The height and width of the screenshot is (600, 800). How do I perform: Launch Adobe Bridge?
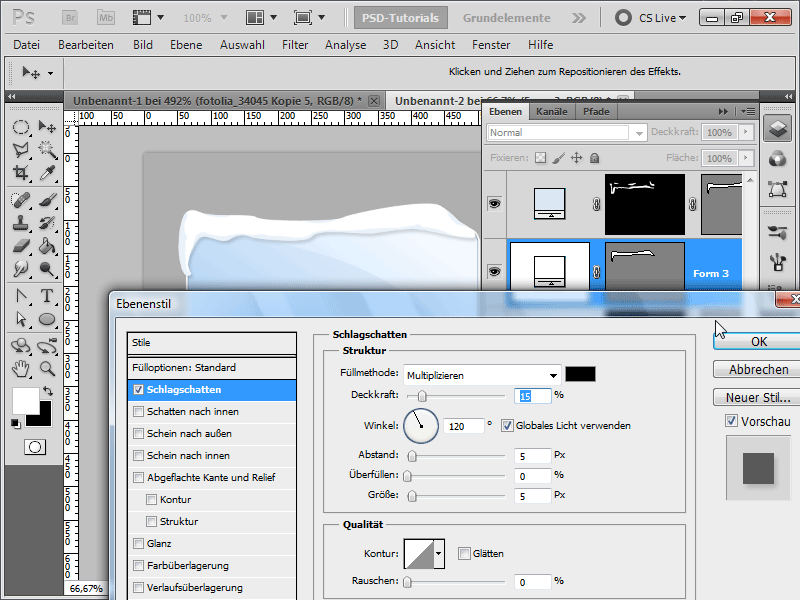pyautogui.click(x=70, y=18)
